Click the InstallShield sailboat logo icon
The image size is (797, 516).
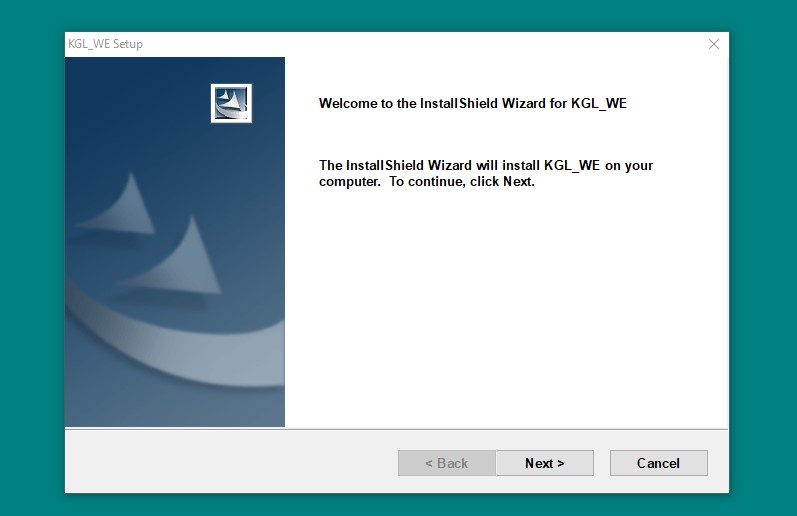point(231,103)
